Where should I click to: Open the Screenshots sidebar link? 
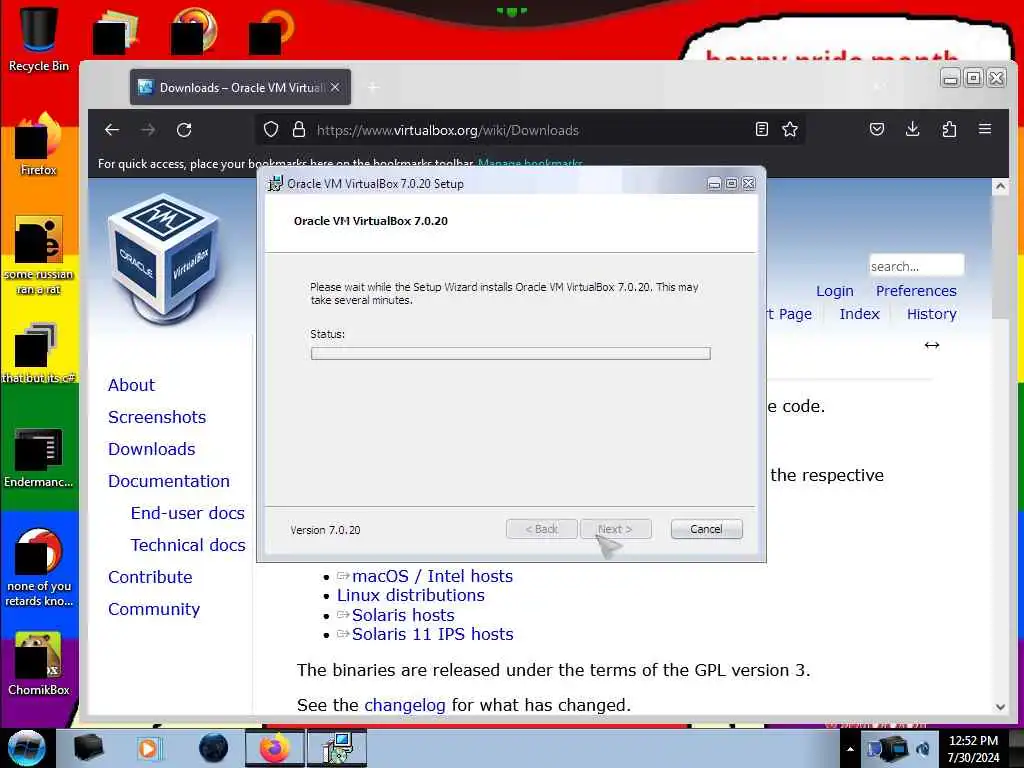pyautogui.click(x=157, y=417)
